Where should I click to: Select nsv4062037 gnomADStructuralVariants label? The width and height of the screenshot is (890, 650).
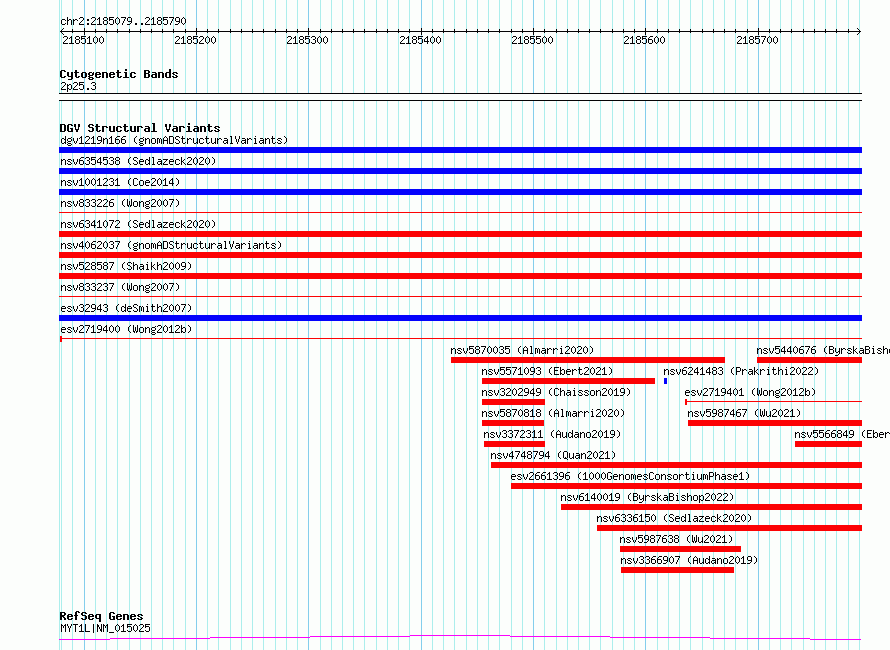click(171, 245)
